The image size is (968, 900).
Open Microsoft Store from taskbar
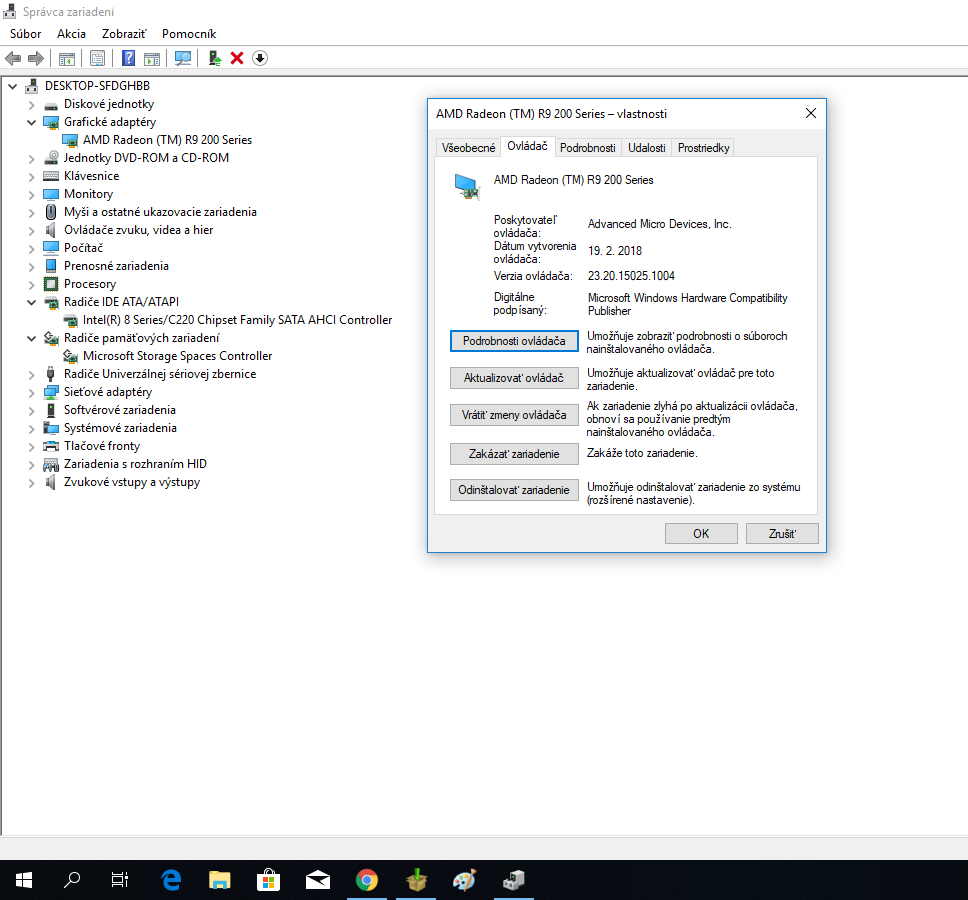pyautogui.click(x=269, y=880)
